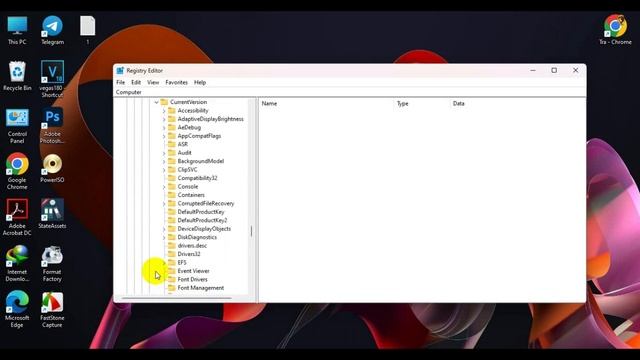Click the tree pane horizontal scrollbar
This screenshot has width=640, height=360.
point(176,298)
